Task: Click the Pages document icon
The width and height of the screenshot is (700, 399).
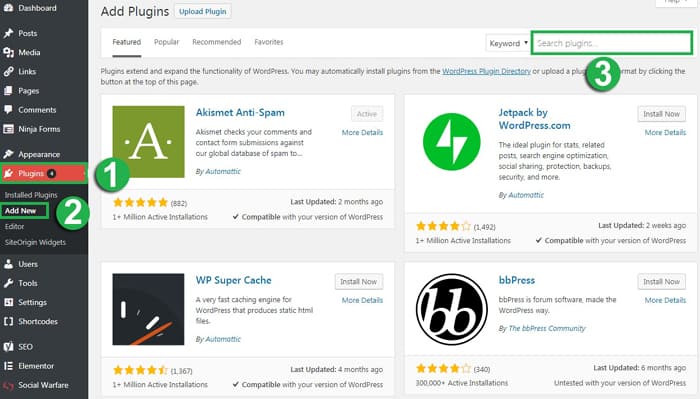Action: 8,91
